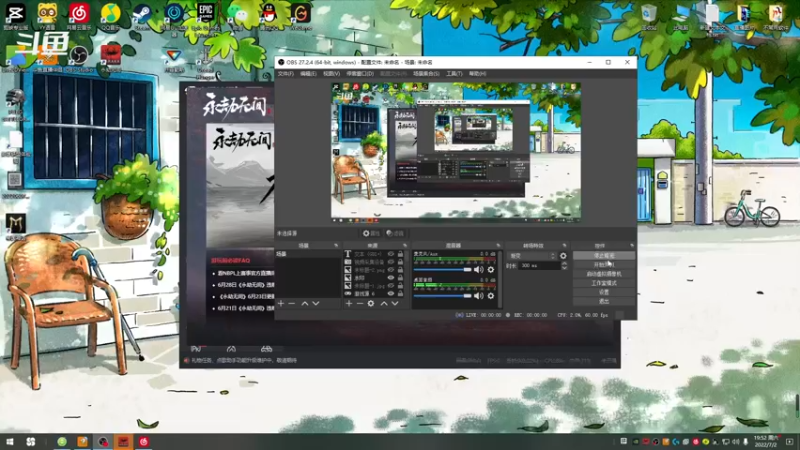The height and width of the screenshot is (450, 800).
Task: Open the QQ音乐 desktop icon
Action: [x=110, y=14]
